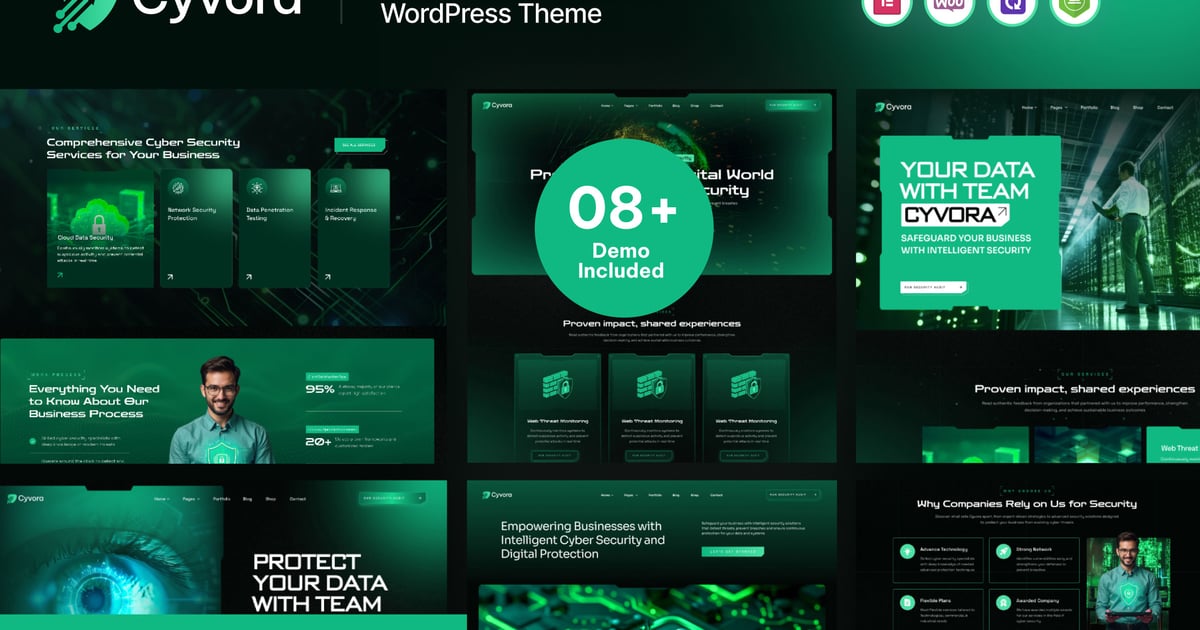Click the See All Services button
Viewport: 1200px width, 630px height.
click(x=360, y=145)
